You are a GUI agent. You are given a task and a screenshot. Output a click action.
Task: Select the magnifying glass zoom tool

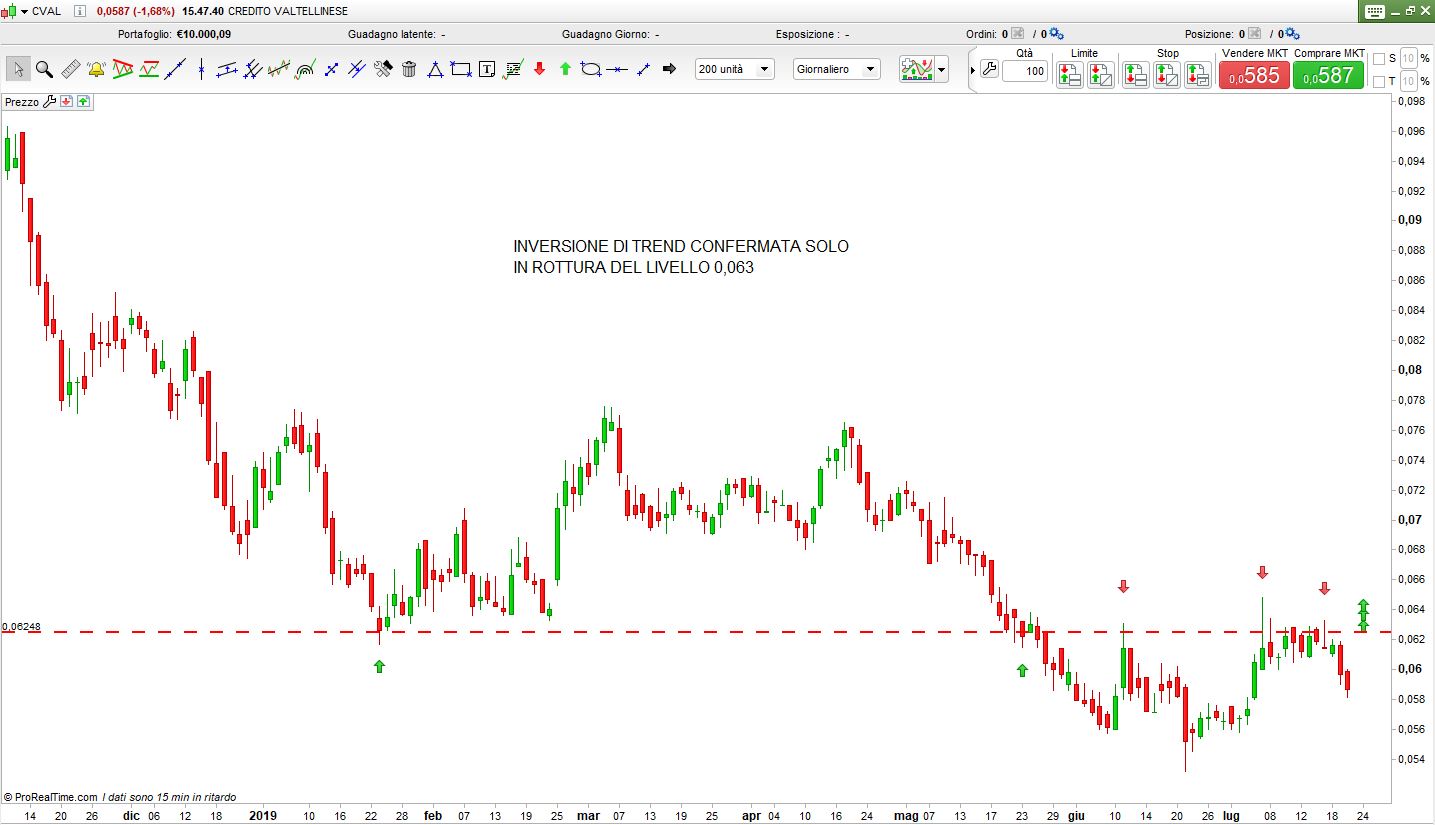coord(44,69)
